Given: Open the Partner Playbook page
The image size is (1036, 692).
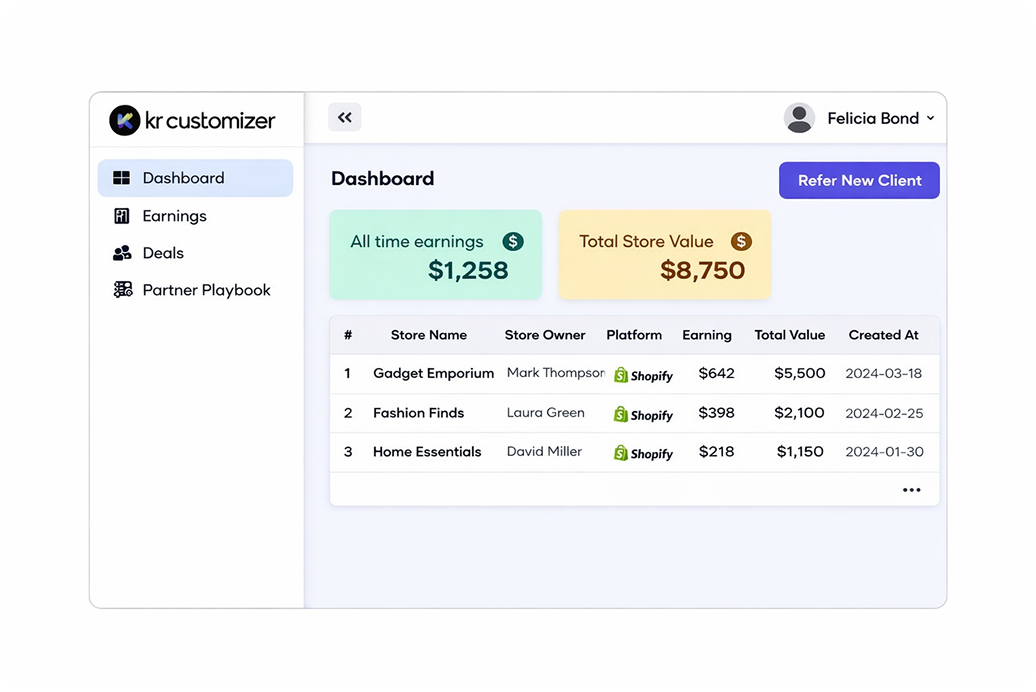Looking at the screenshot, I should coord(205,289).
